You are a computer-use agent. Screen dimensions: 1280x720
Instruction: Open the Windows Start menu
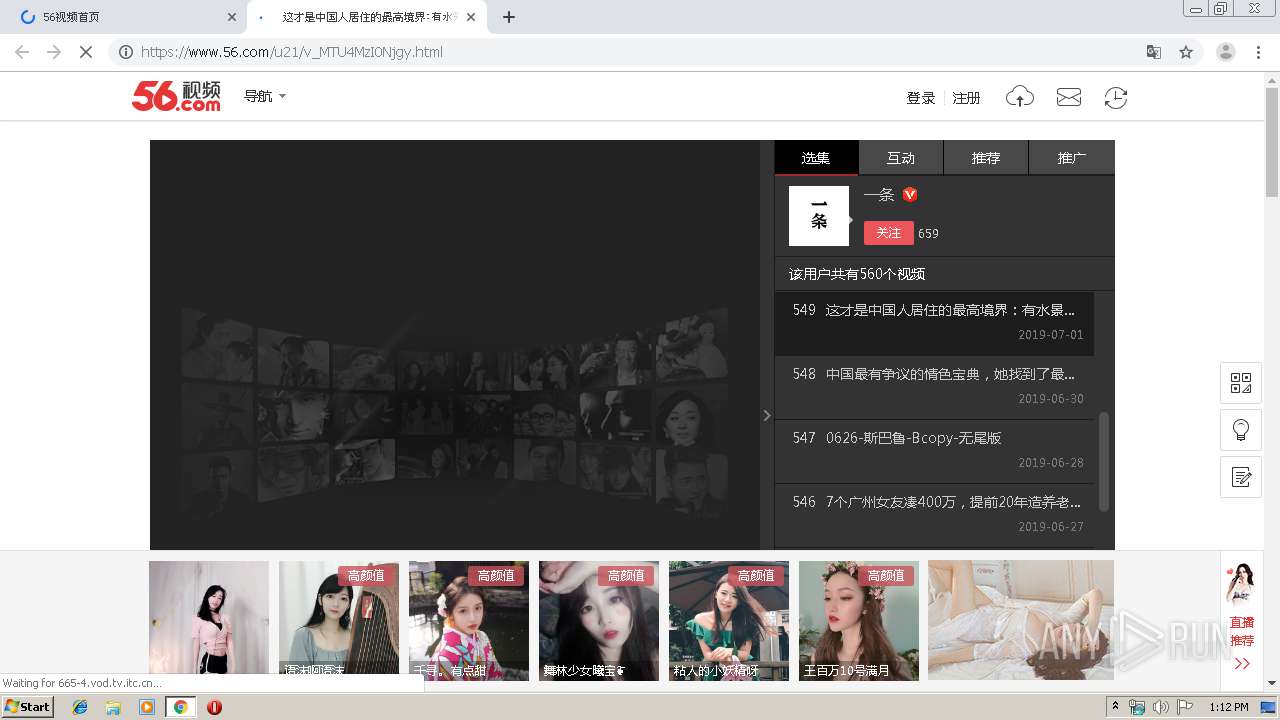(28, 707)
